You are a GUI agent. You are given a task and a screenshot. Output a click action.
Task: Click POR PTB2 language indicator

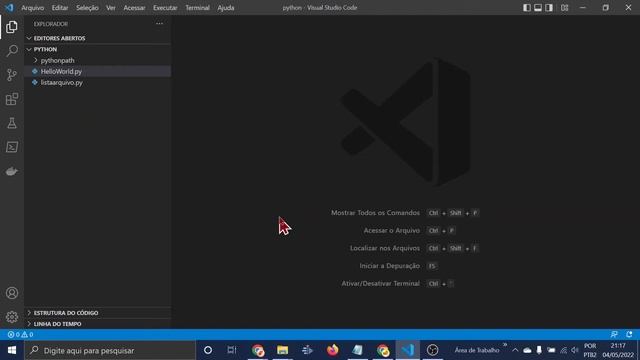590,350
